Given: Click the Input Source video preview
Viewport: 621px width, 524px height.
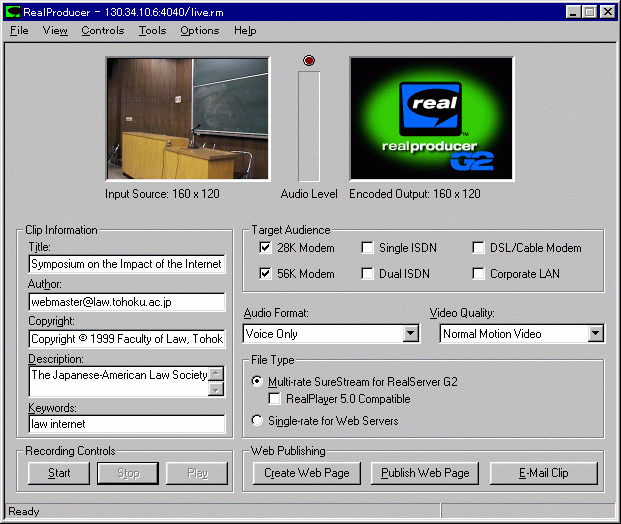Looking at the screenshot, I should point(188,118).
